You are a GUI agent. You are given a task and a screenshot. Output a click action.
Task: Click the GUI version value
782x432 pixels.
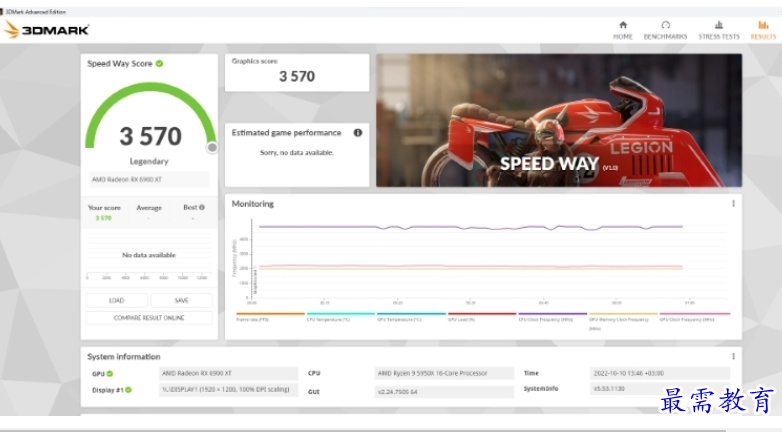coord(444,392)
